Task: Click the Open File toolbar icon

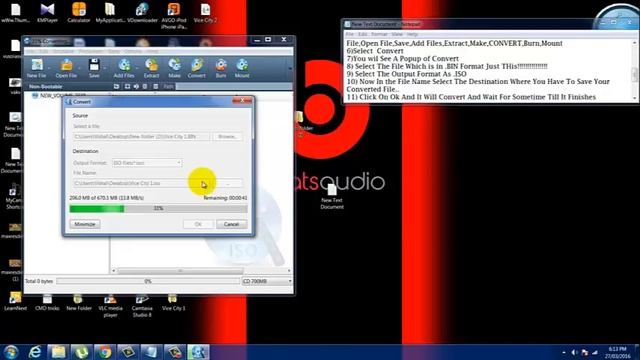Action: (66, 68)
